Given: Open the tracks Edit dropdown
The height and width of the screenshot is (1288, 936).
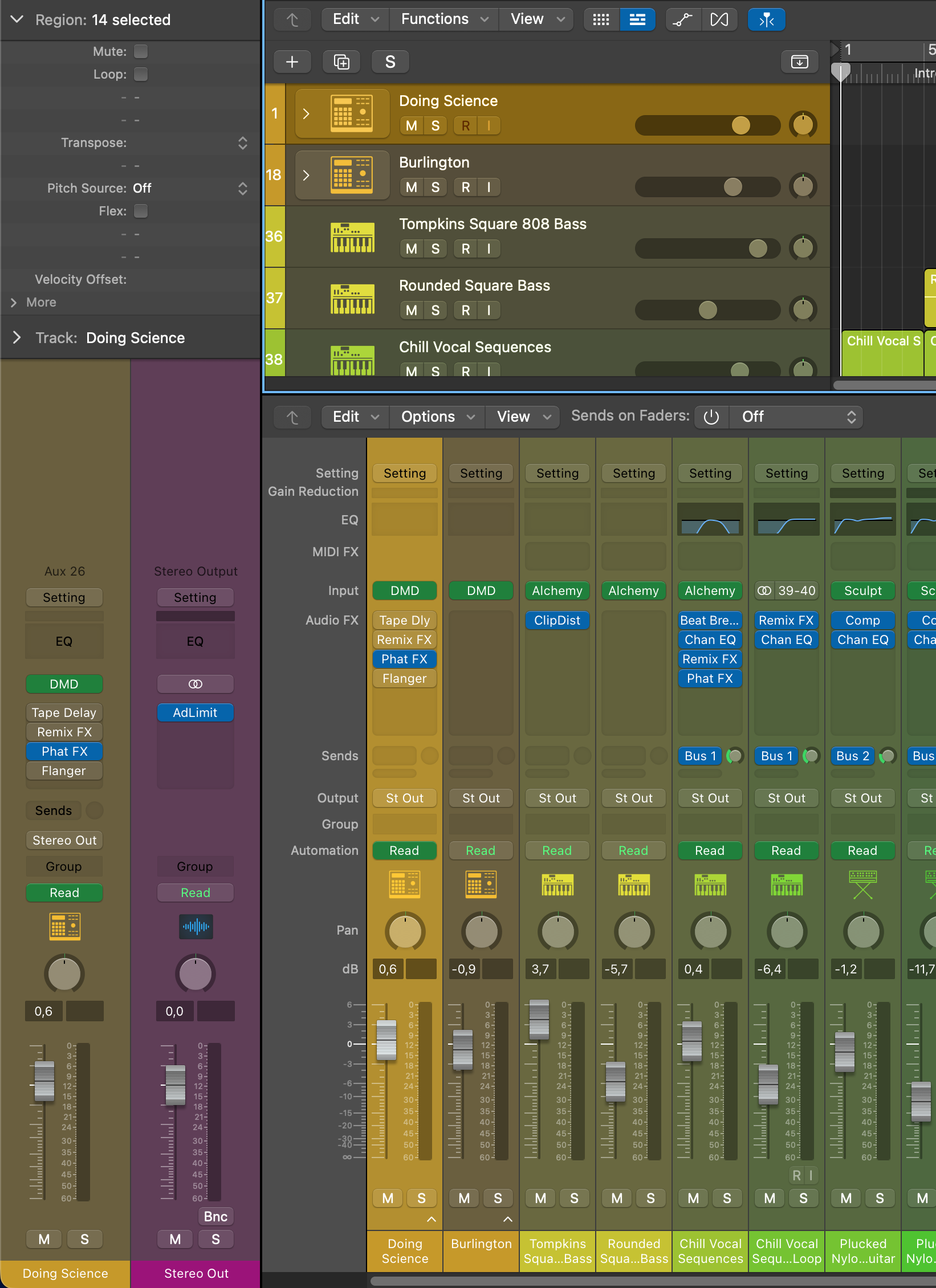Looking at the screenshot, I should [356, 19].
